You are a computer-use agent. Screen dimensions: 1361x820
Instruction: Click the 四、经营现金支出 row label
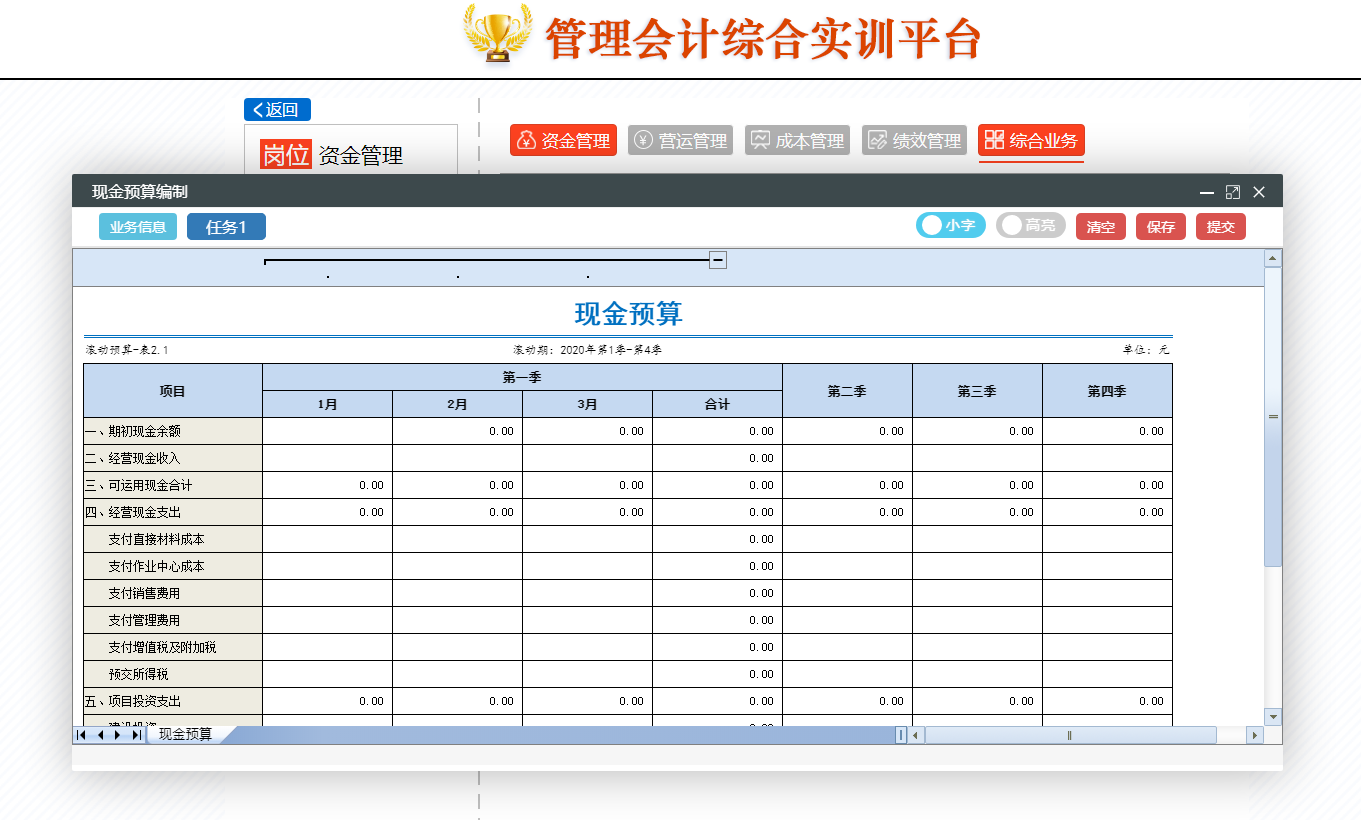173,512
